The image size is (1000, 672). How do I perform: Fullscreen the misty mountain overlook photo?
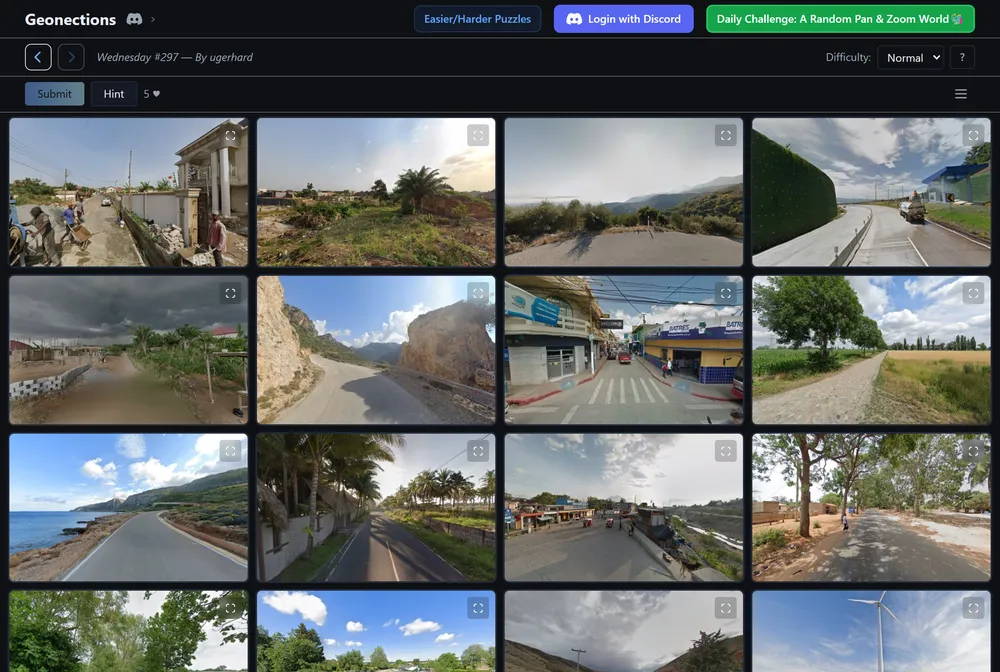coord(725,135)
